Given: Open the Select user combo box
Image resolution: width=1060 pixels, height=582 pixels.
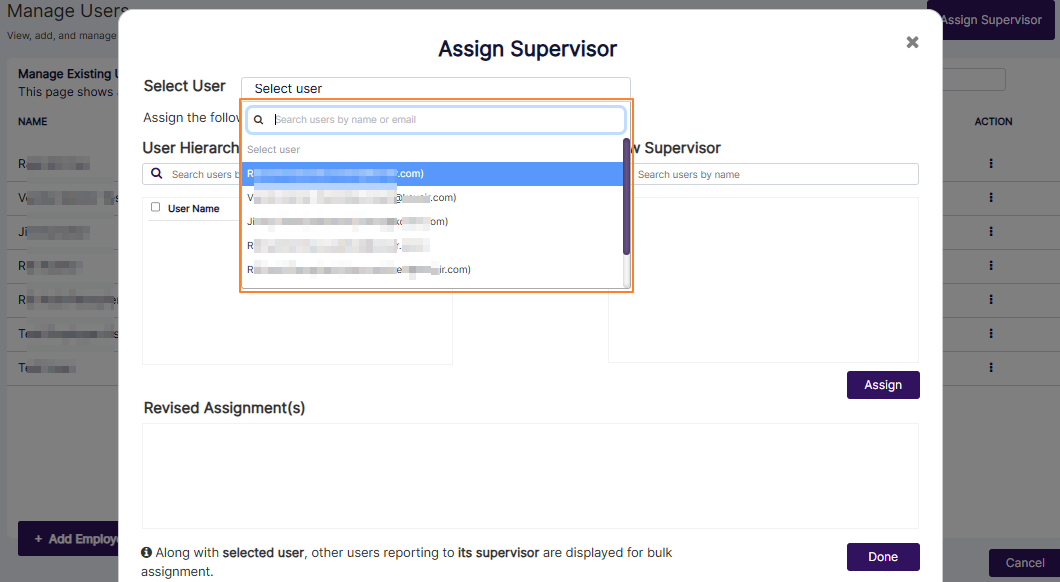Looking at the screenshot, I should [x=436, y=86].
